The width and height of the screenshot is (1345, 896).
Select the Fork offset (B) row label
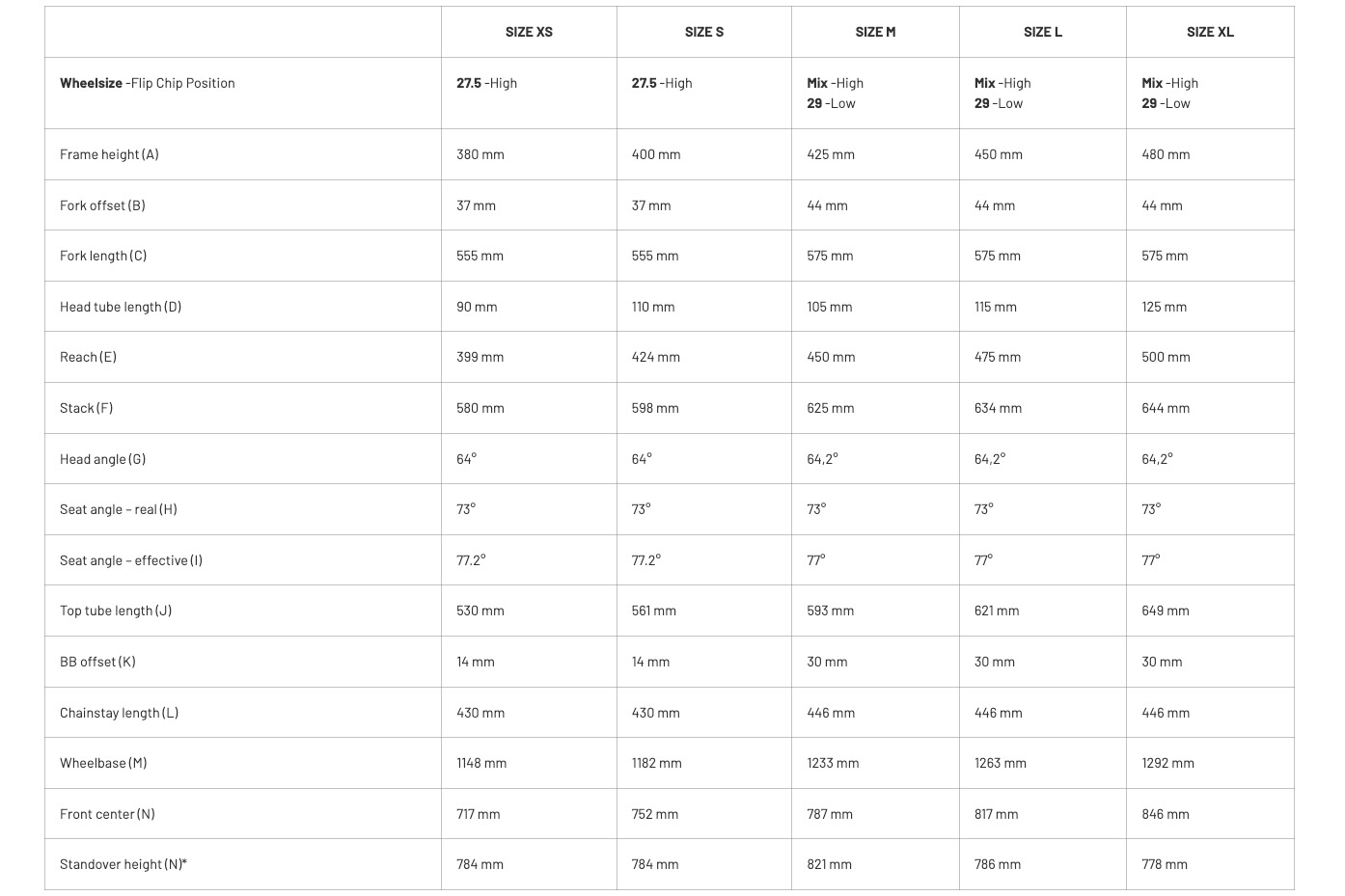102,205
